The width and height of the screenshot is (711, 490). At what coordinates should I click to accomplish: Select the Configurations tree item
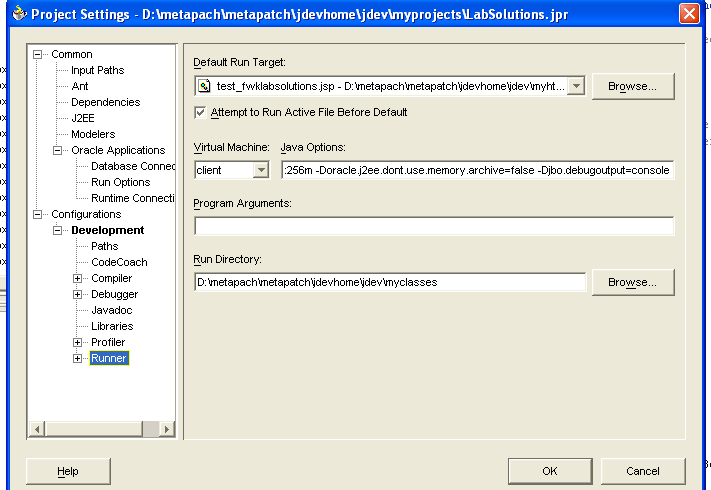(x=86, y=214)
